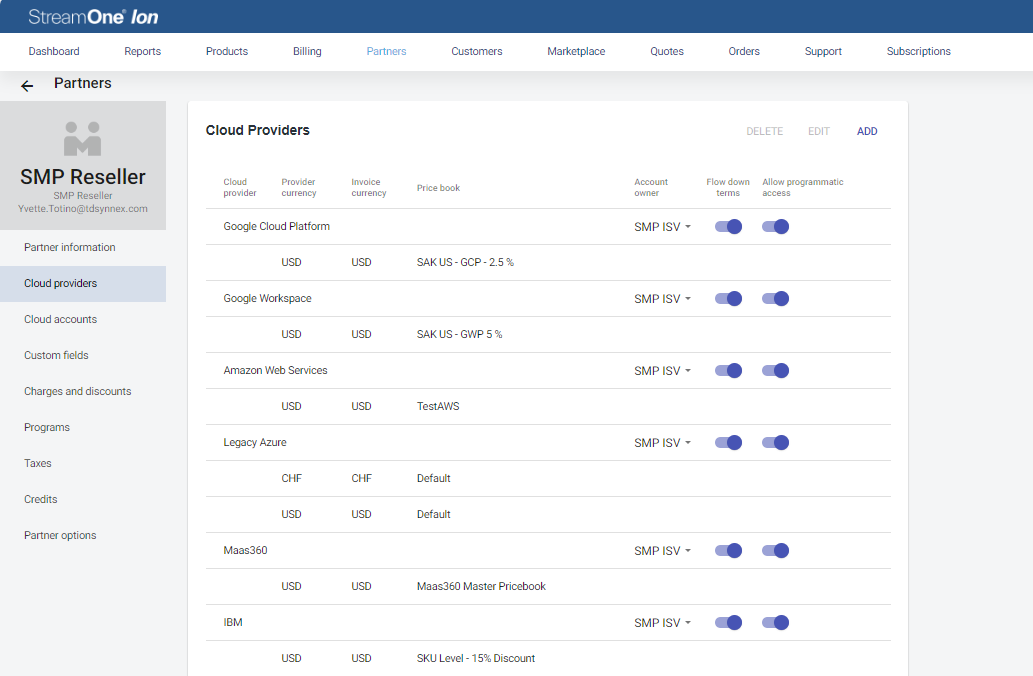Switch to the Customers section

pos(476,50)
